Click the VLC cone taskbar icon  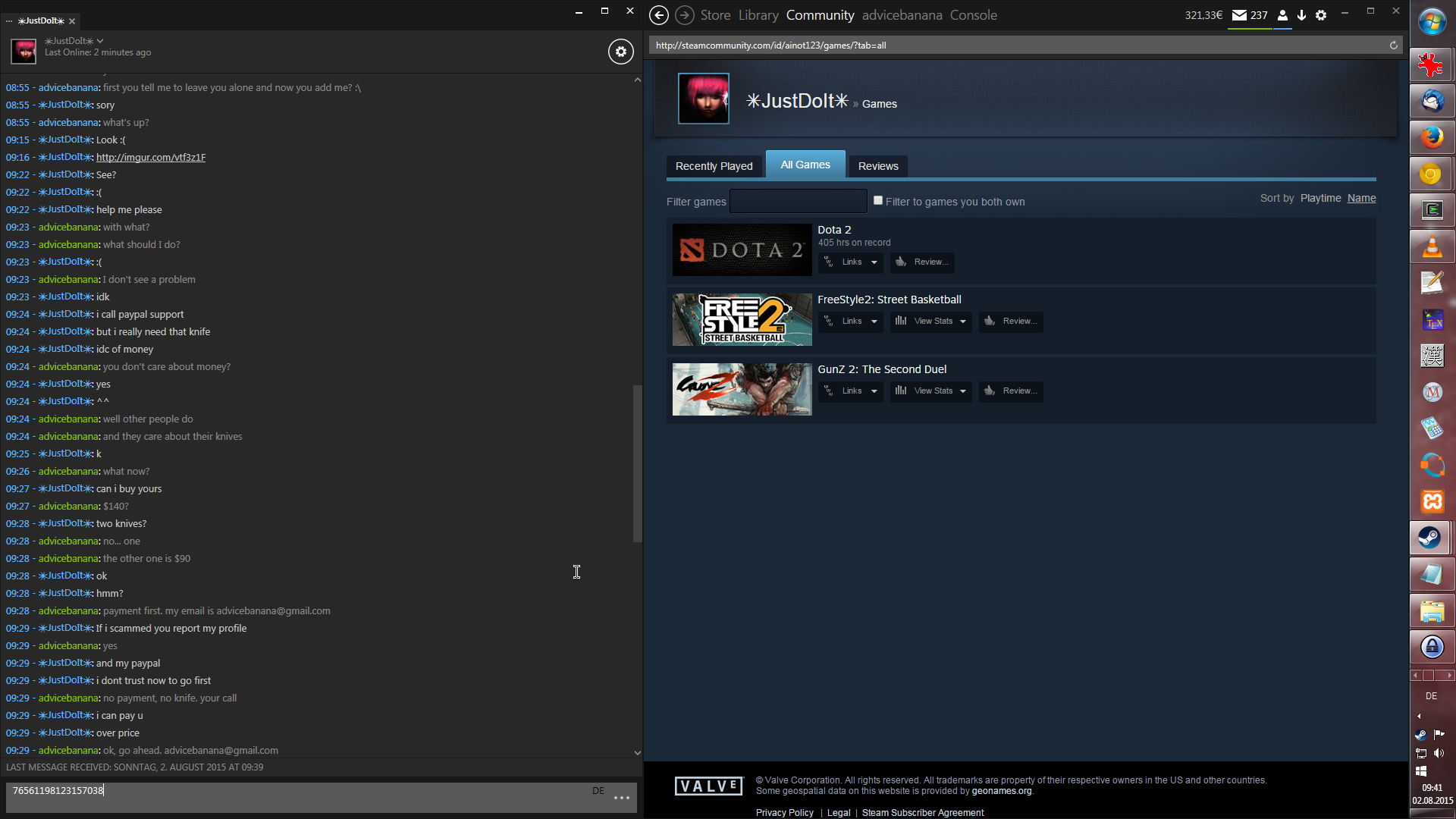(x=1431, y=247)
